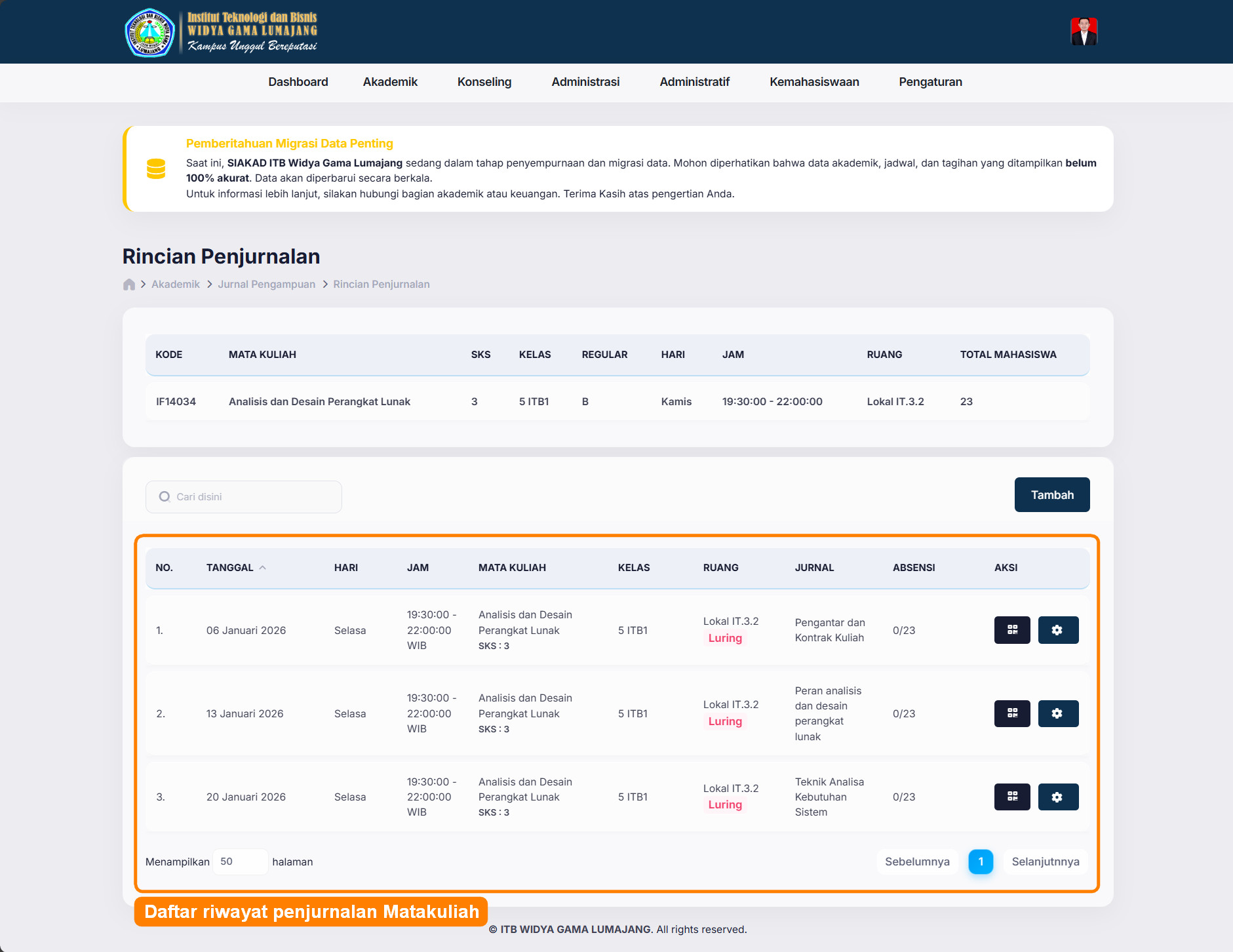Open the Kemahasiswaan menu
The width and height of the screenshot is (1233, 952).
click(x=814, y=82)
